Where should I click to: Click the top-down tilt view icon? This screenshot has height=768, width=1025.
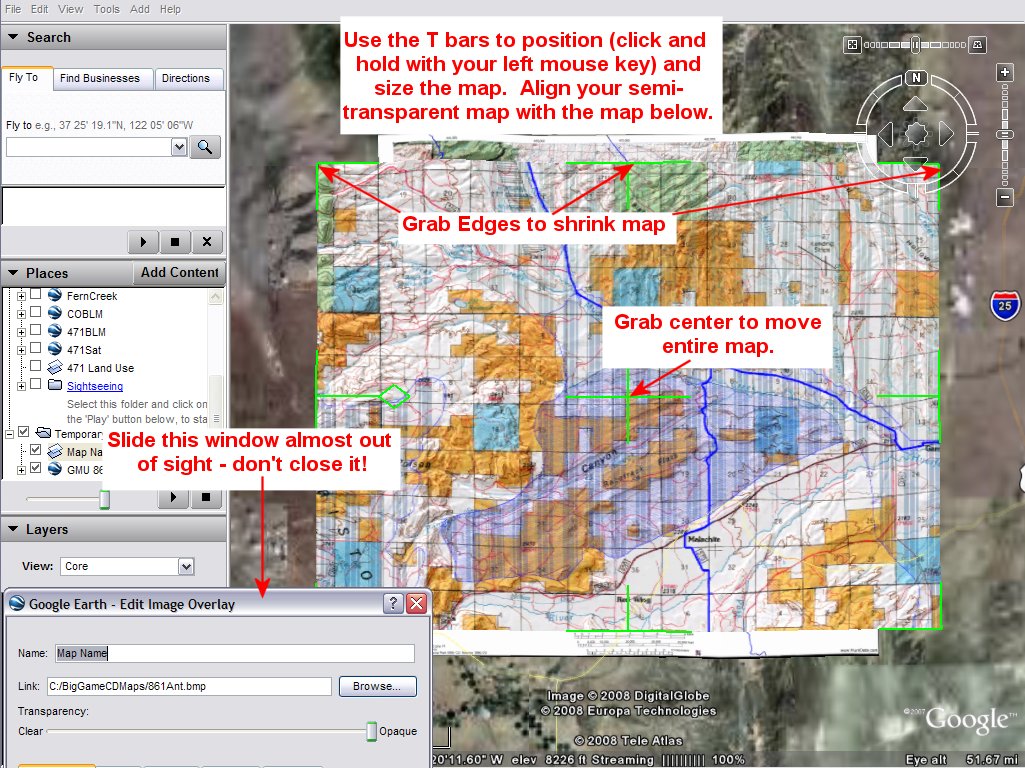852,44
